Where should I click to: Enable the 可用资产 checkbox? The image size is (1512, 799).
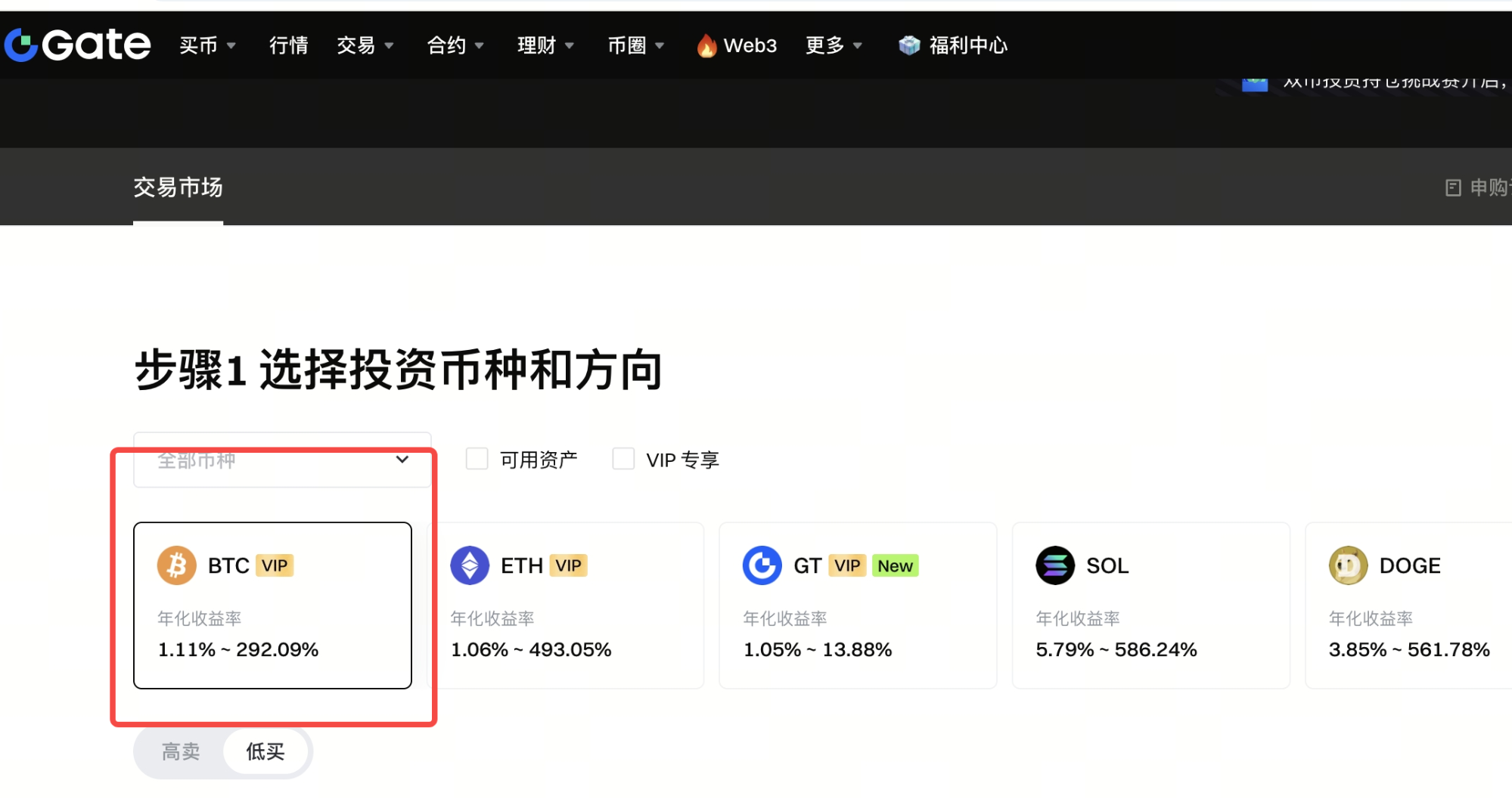(x=477, y=459)
